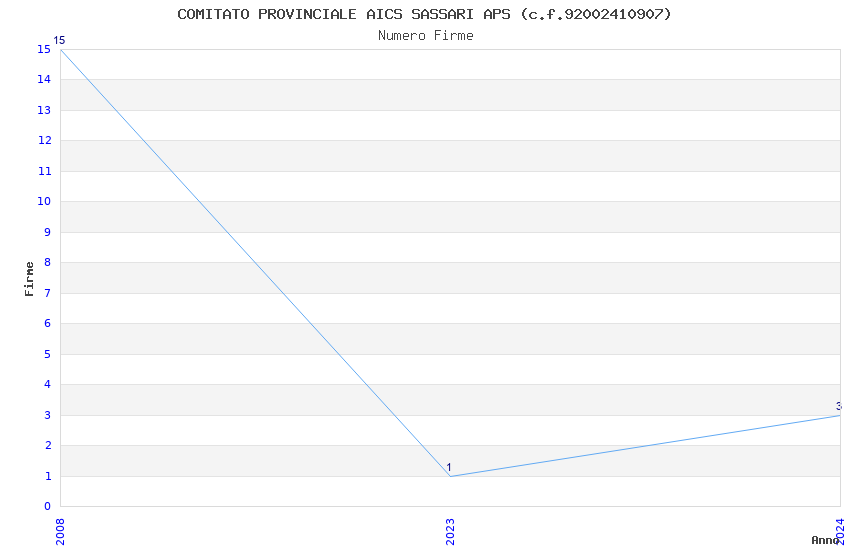Select the 2024 year label on x-axis
The height and width of the screenshot is (550, 850).
[x=840, y=531]
